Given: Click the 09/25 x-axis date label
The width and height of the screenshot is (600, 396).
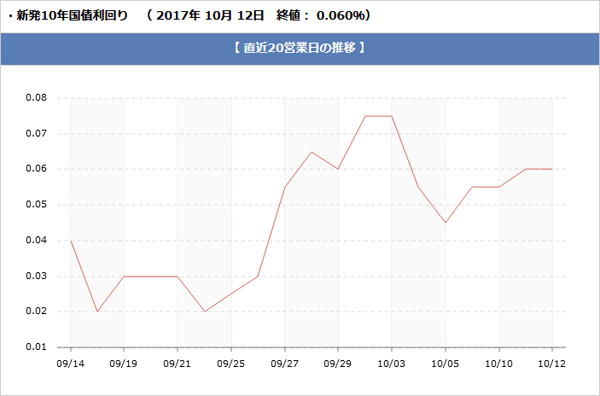Looking at the screenshot, I should 231,363.
